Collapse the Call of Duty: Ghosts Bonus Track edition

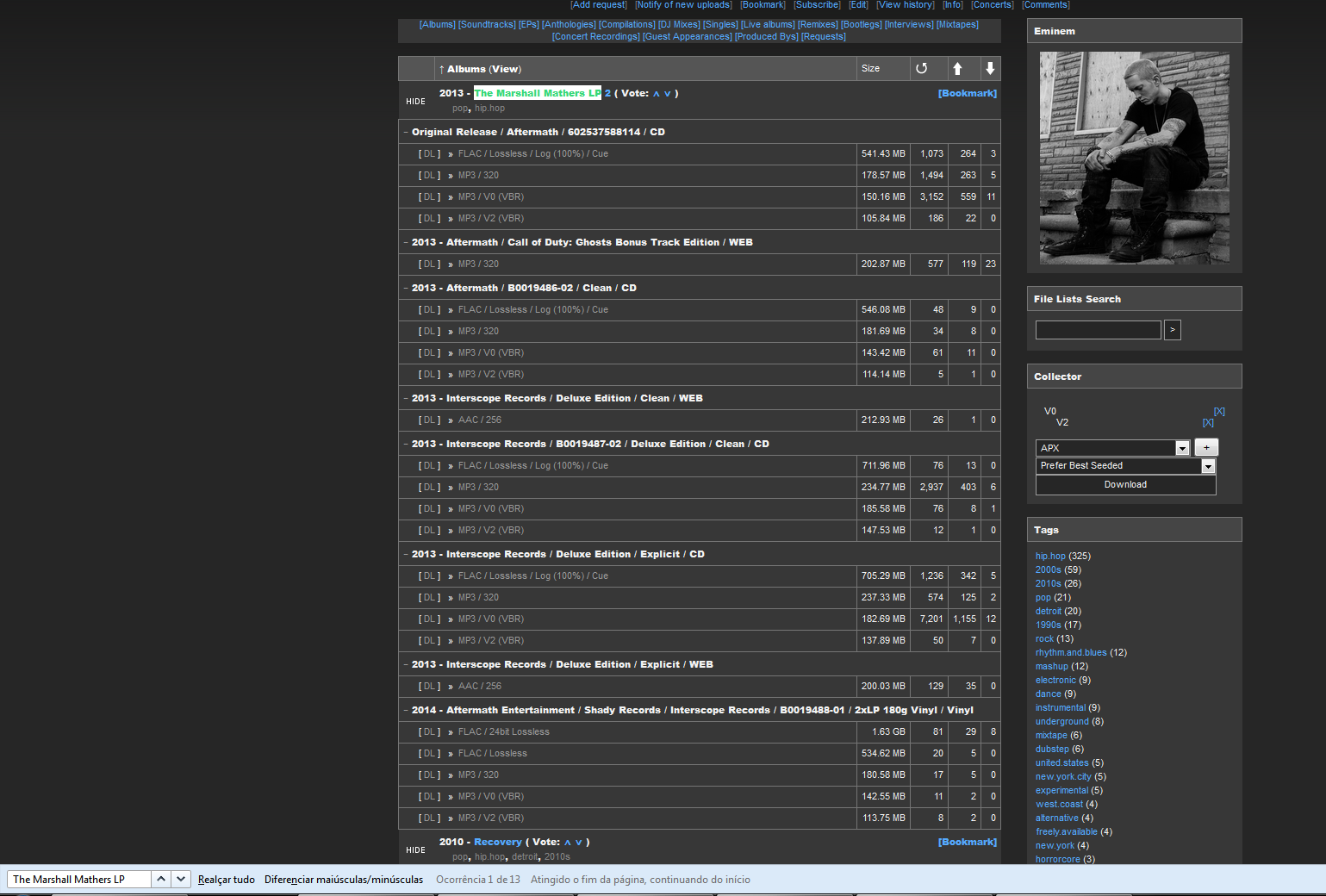click(406, 242)
